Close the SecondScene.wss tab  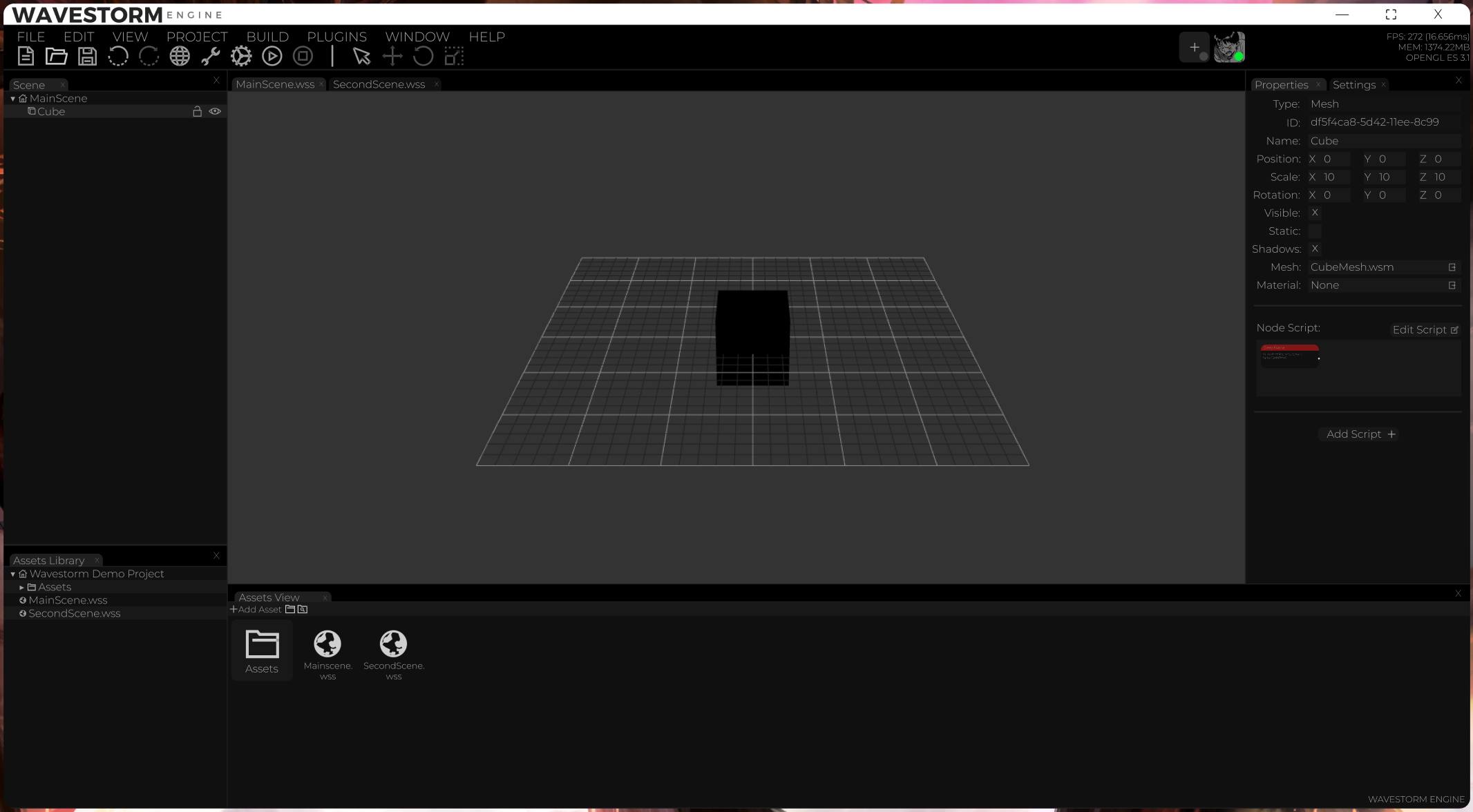[x=437, y=84]
